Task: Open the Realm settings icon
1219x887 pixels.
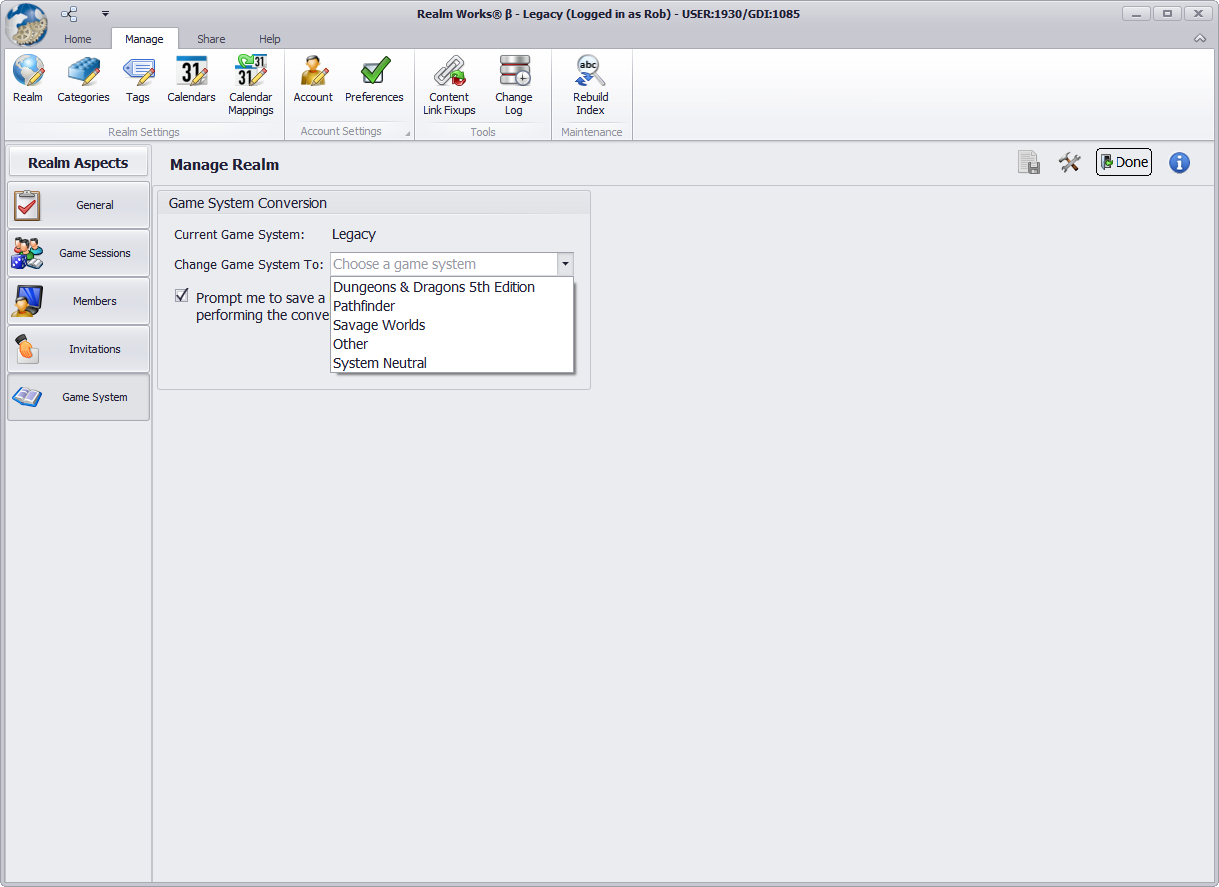Action: pyautogui.click(x=28, y=80)
